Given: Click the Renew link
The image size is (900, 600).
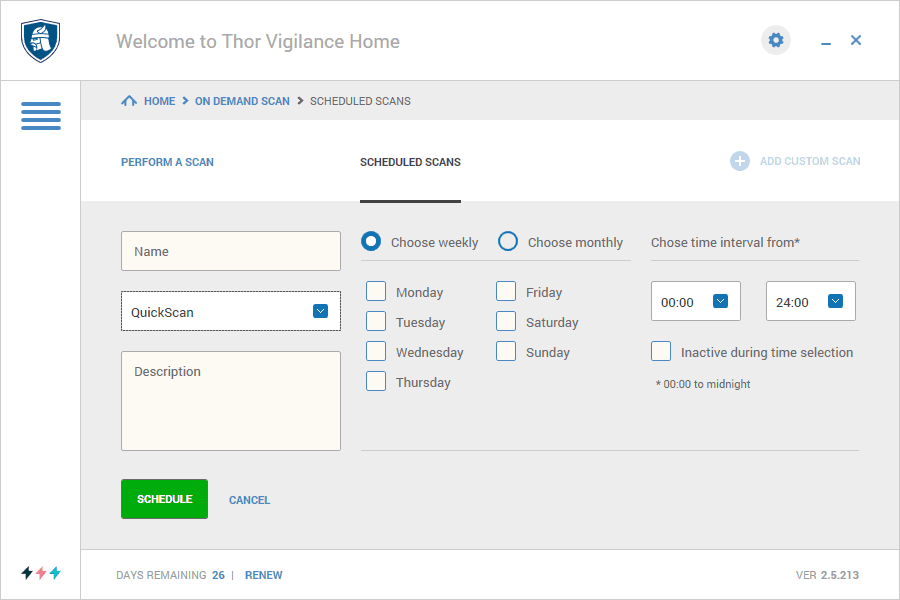Looking at the screenshot, I should click(x=263, y=575).
